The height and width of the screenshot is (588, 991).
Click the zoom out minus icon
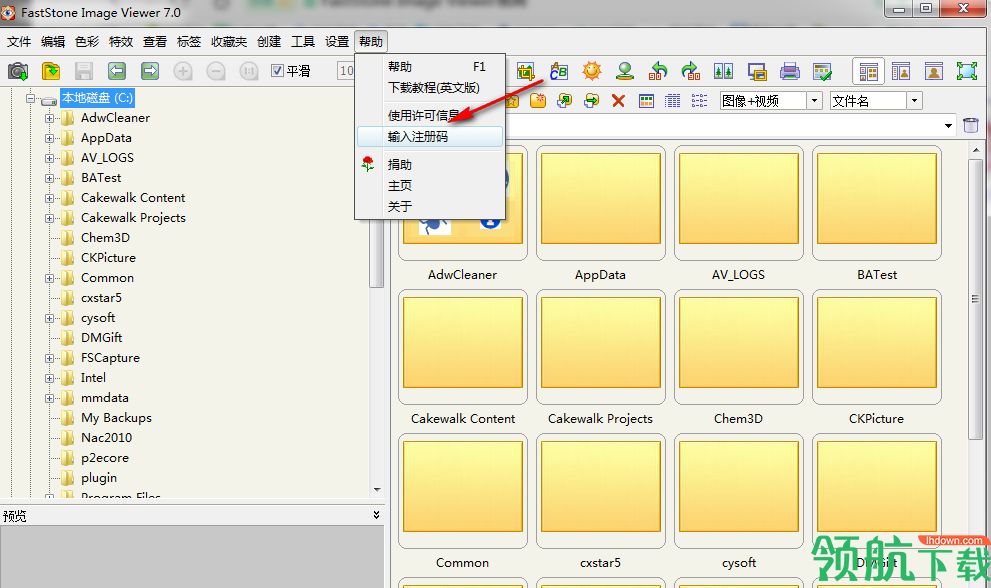point(216,71)
